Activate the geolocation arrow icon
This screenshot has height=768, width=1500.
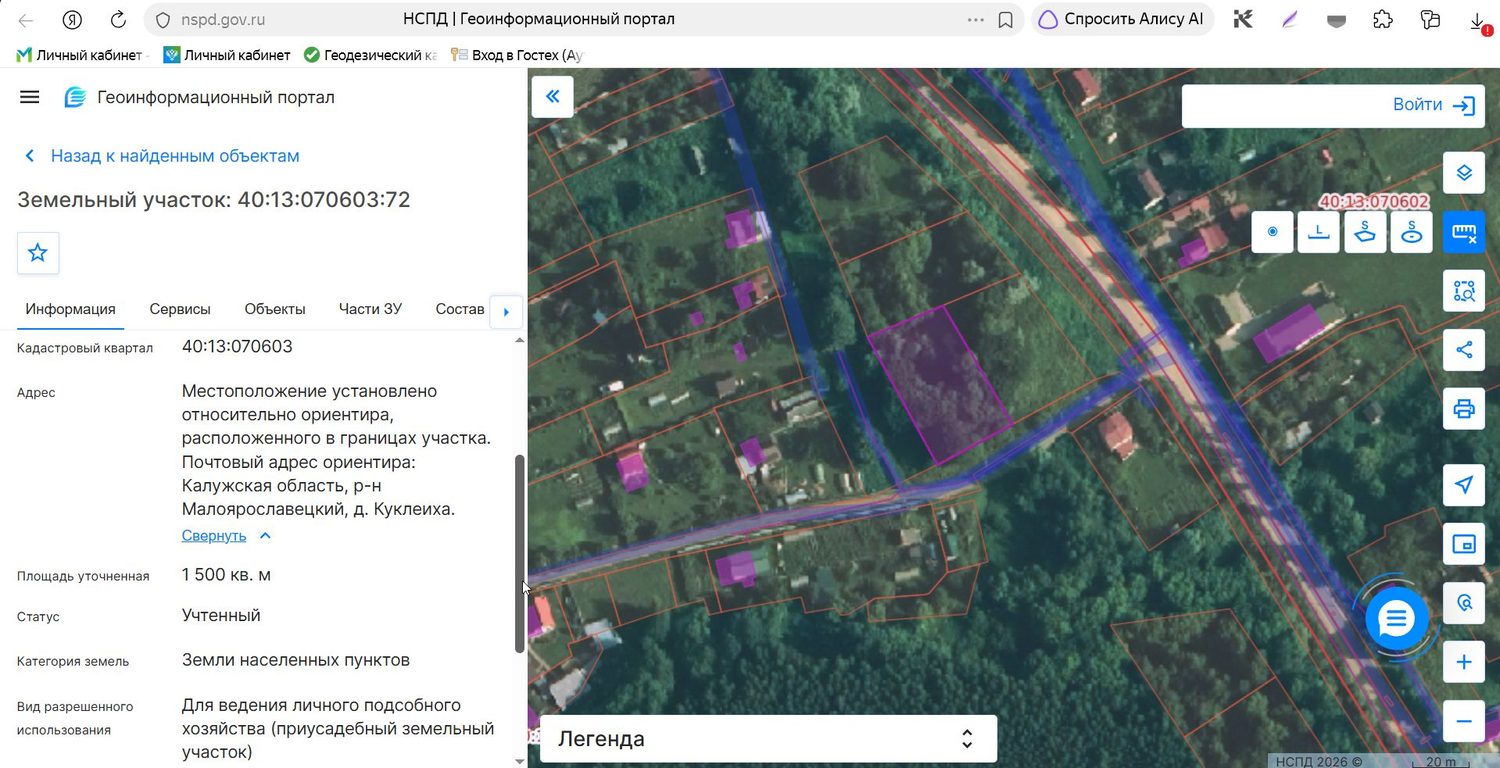tap(1464, 485)
